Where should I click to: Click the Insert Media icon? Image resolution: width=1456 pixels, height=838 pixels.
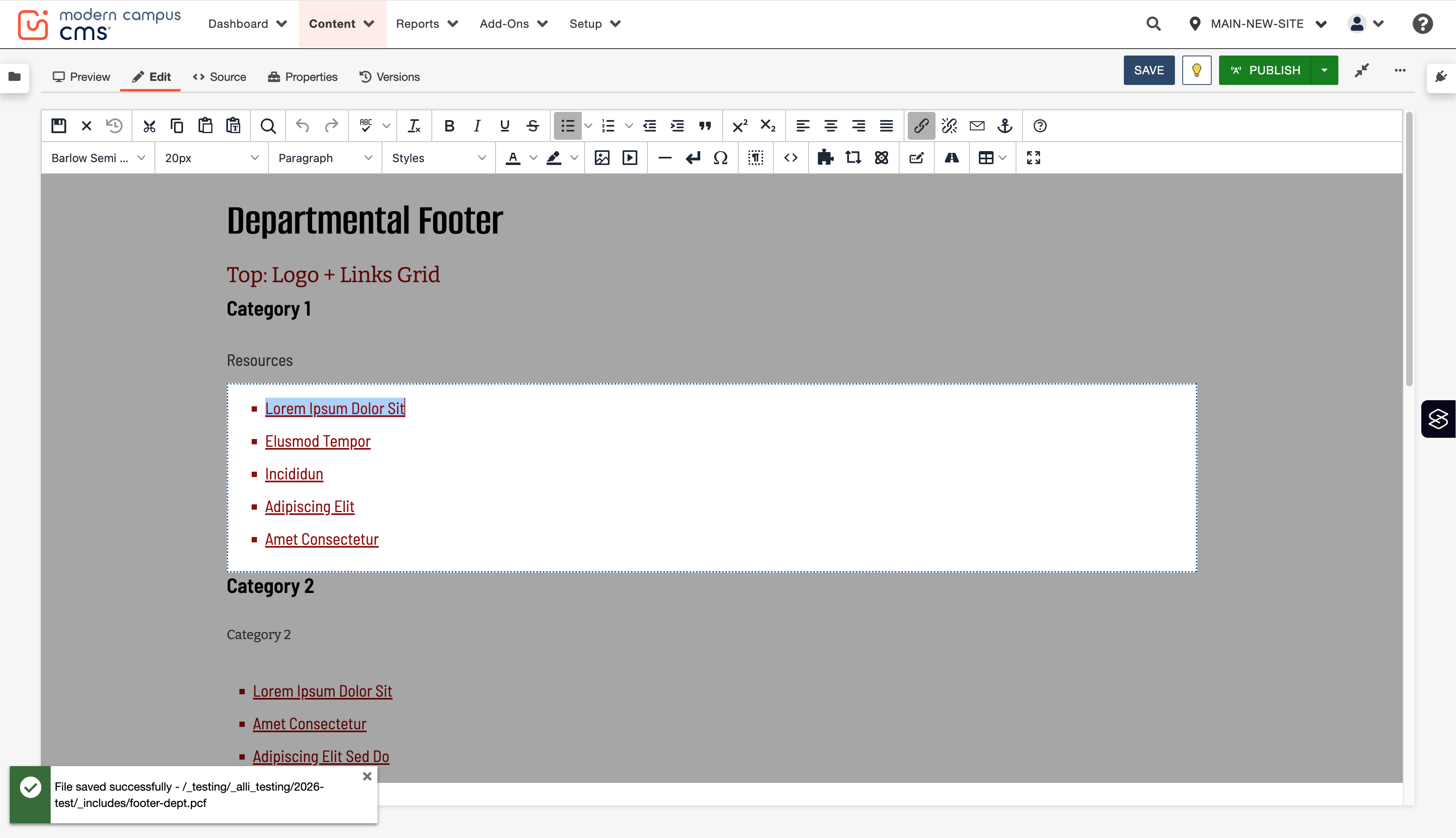pos(630,158)
